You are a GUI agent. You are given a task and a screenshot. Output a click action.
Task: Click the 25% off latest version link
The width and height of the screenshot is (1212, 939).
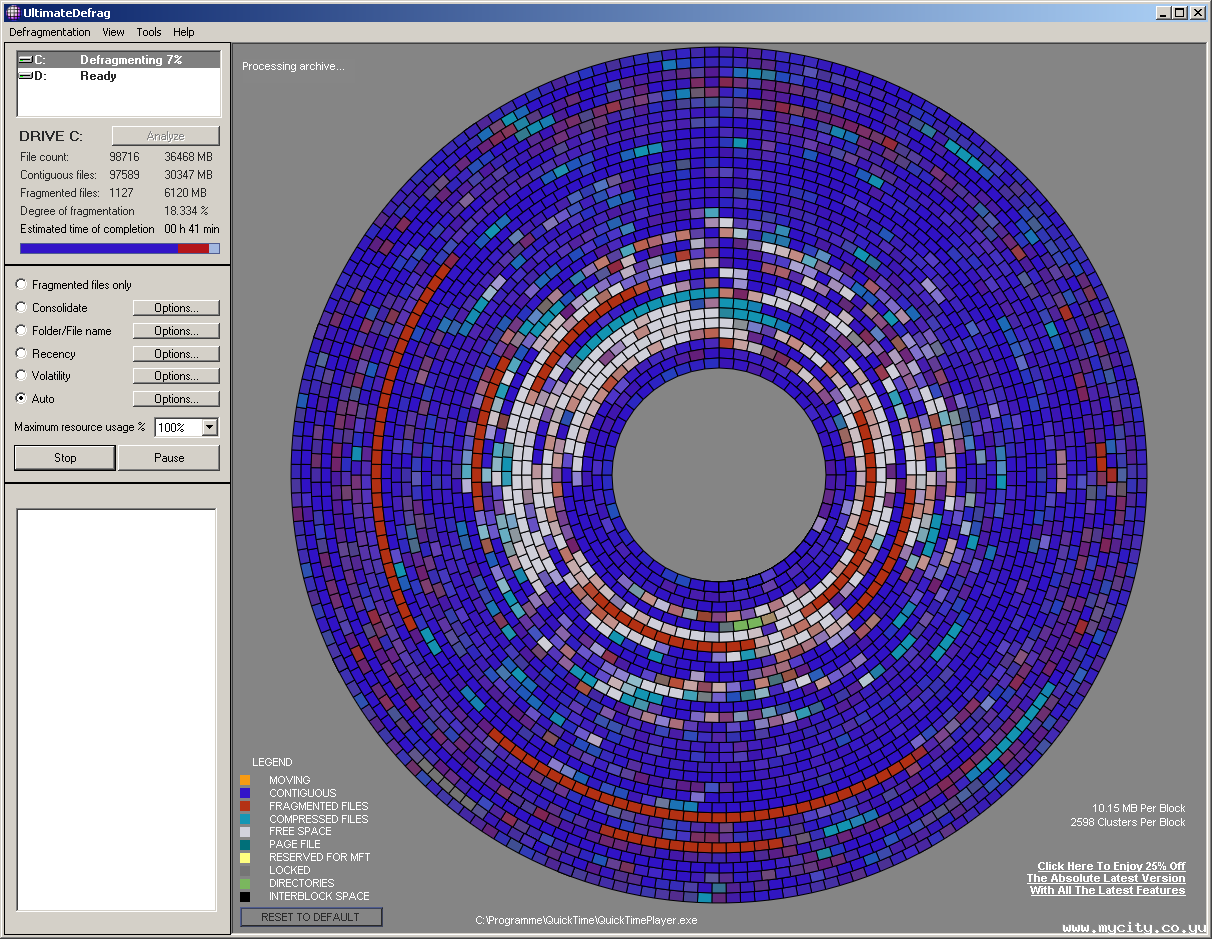pyautogui.click(x=1107, y=878)
